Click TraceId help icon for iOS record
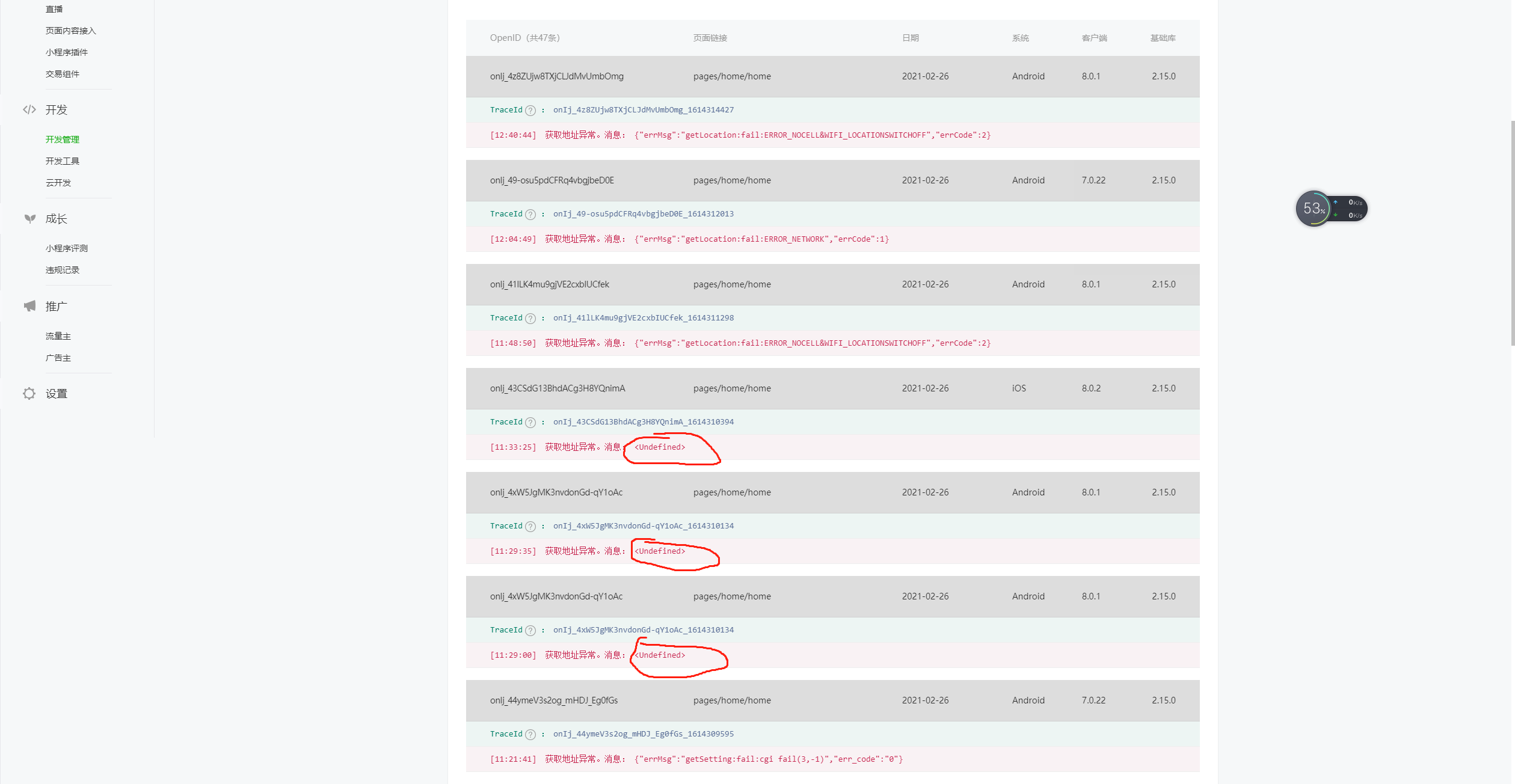1515x784 pixels. (530, 422)
